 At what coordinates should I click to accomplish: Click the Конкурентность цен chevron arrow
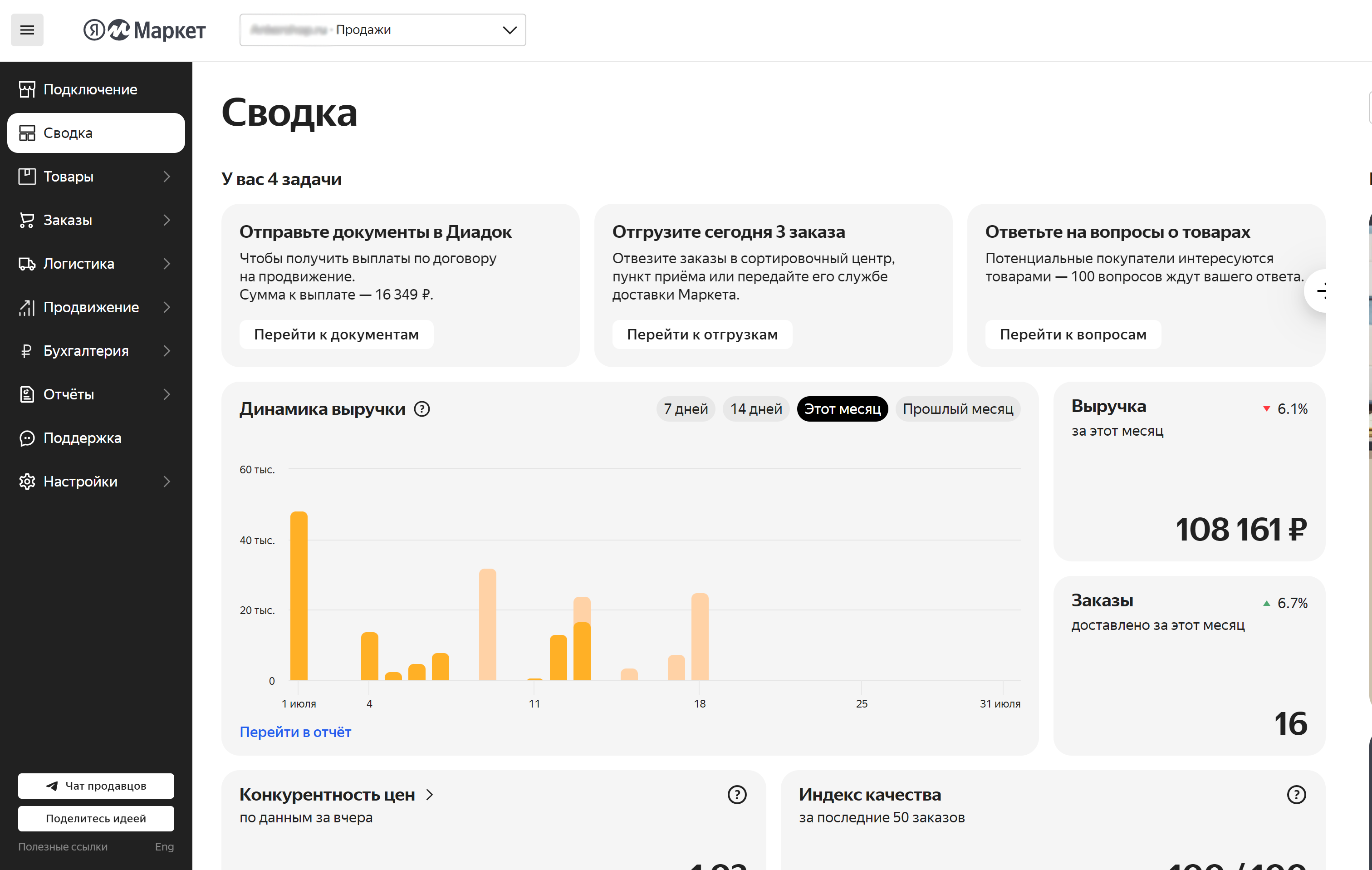pyautogui.click(x=430, y=795)
